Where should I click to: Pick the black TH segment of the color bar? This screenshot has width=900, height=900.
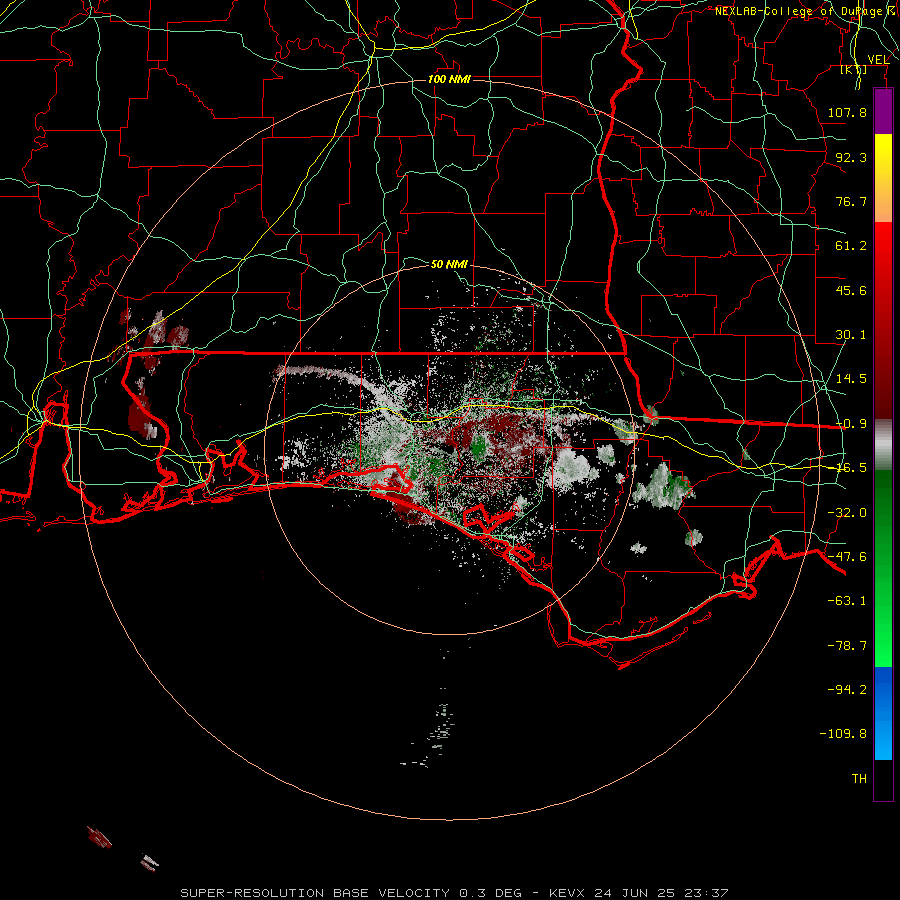coord(883,779)
